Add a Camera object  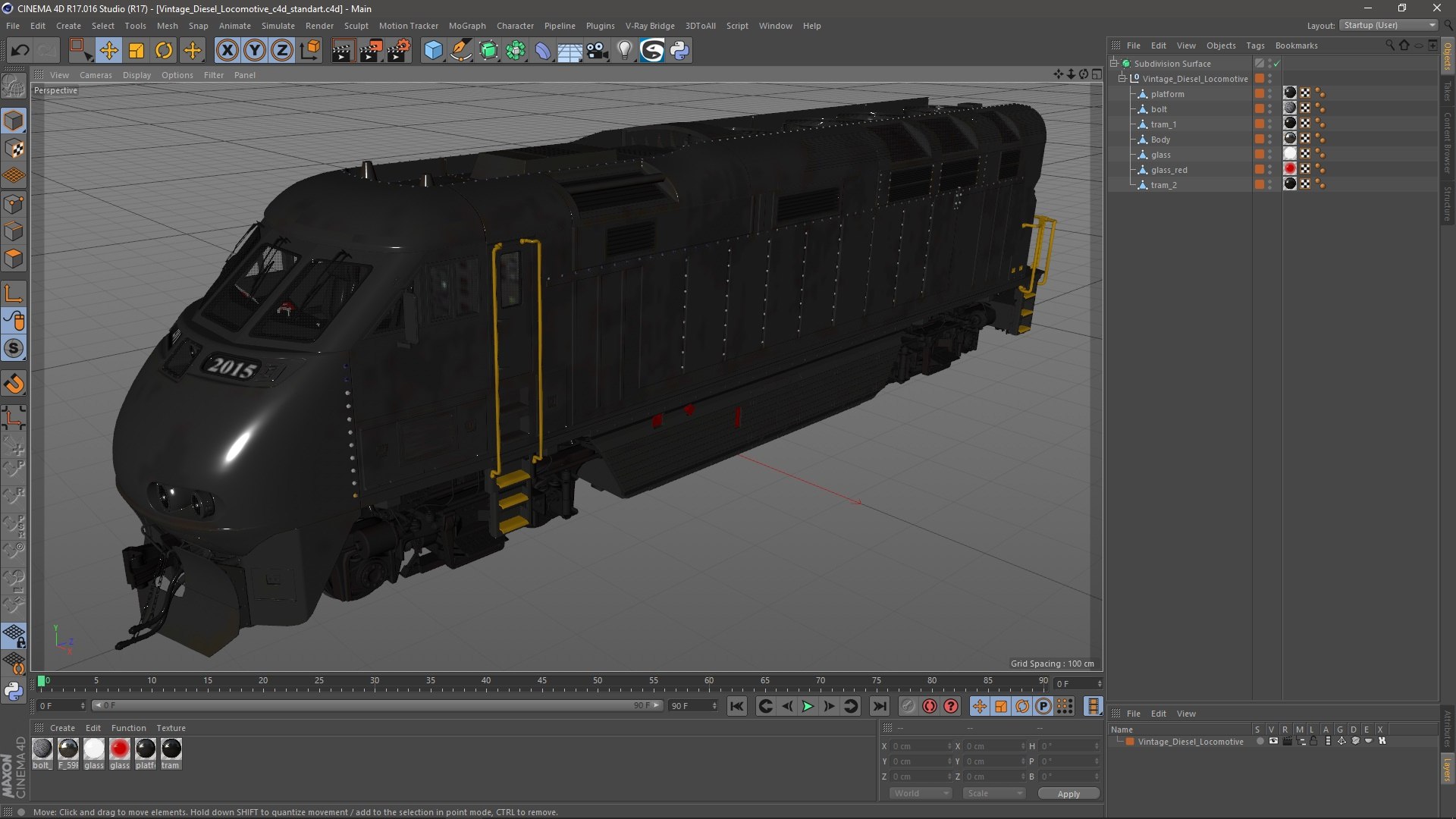(x=598, y=51)
